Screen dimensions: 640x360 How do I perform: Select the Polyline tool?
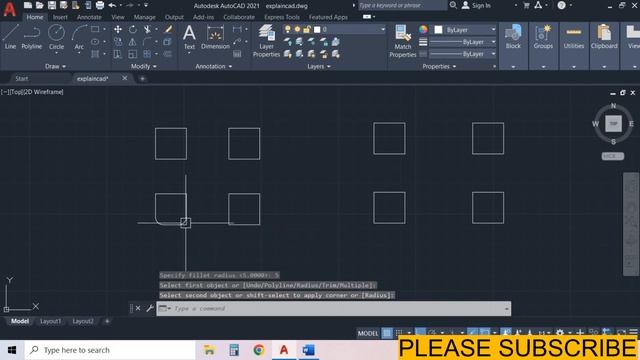(31, 37)
